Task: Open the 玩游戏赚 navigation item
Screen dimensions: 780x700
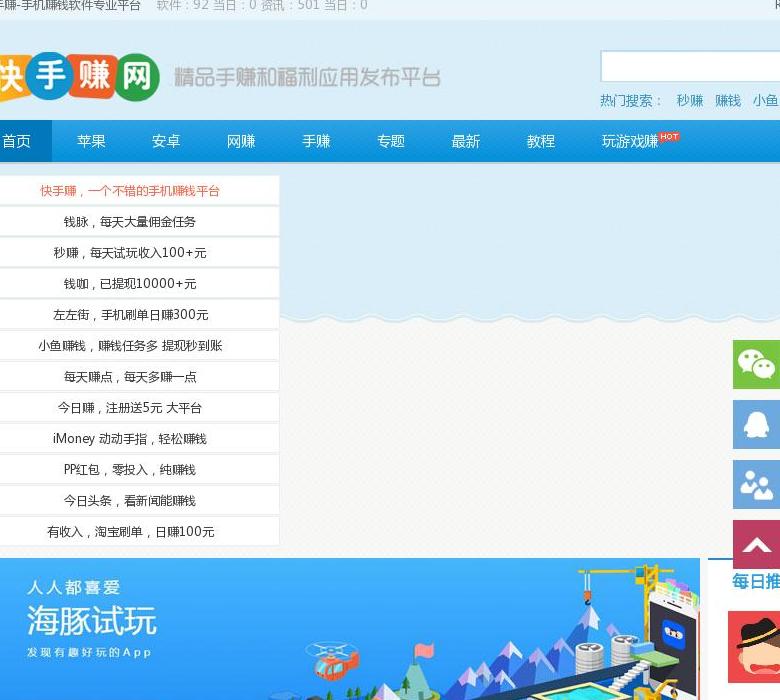Action: pos(630,141)
